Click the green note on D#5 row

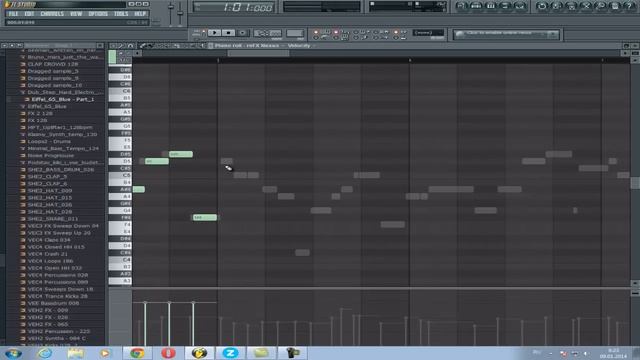click(x=181, y=154)
